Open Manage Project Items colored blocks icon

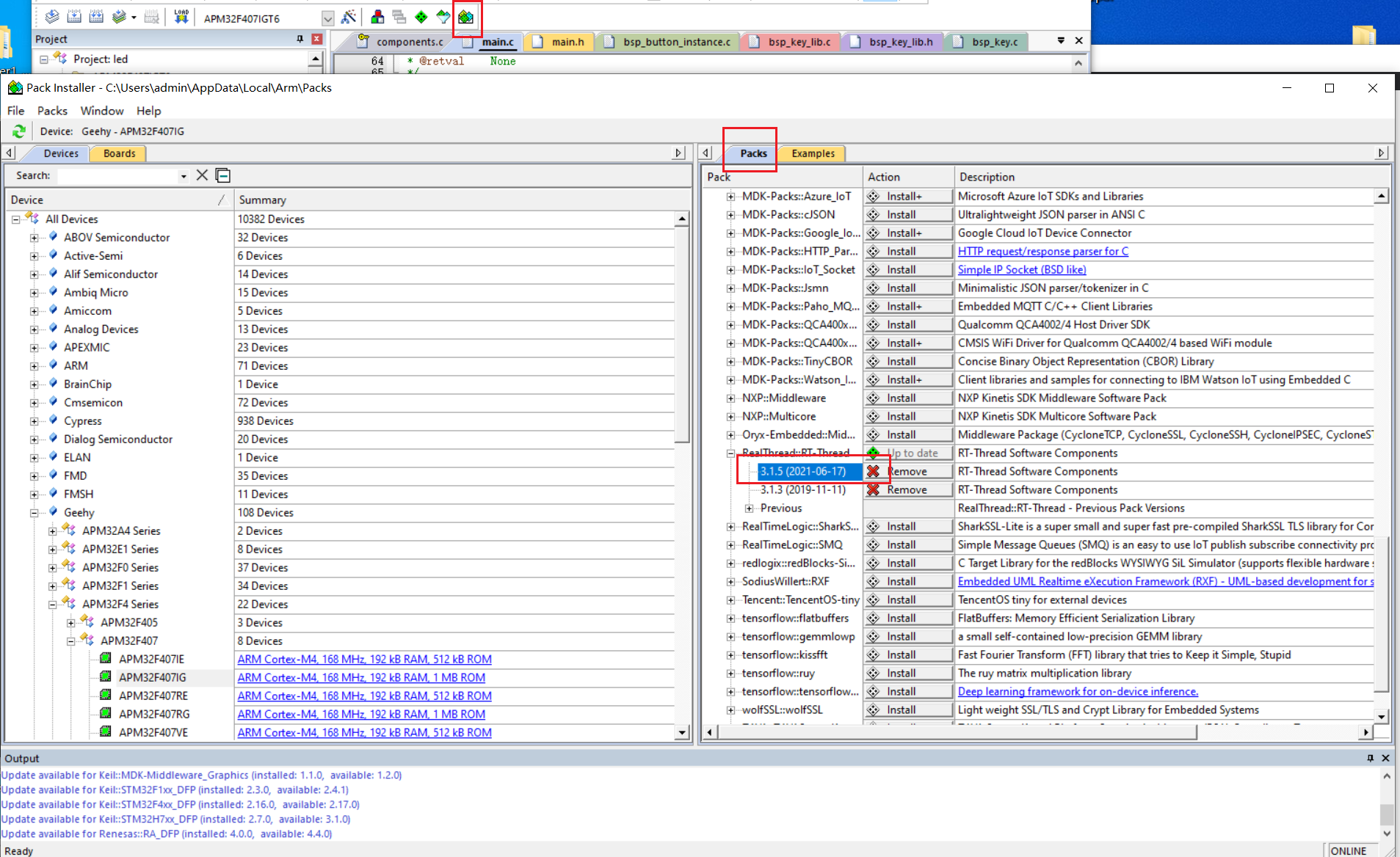[x=377, y=17]
